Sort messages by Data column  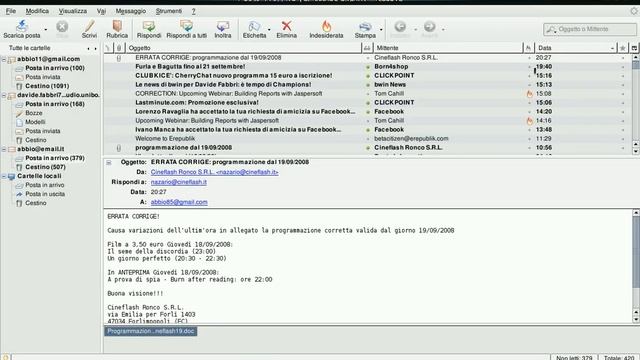pyautogui.click(x=576, y=48)
